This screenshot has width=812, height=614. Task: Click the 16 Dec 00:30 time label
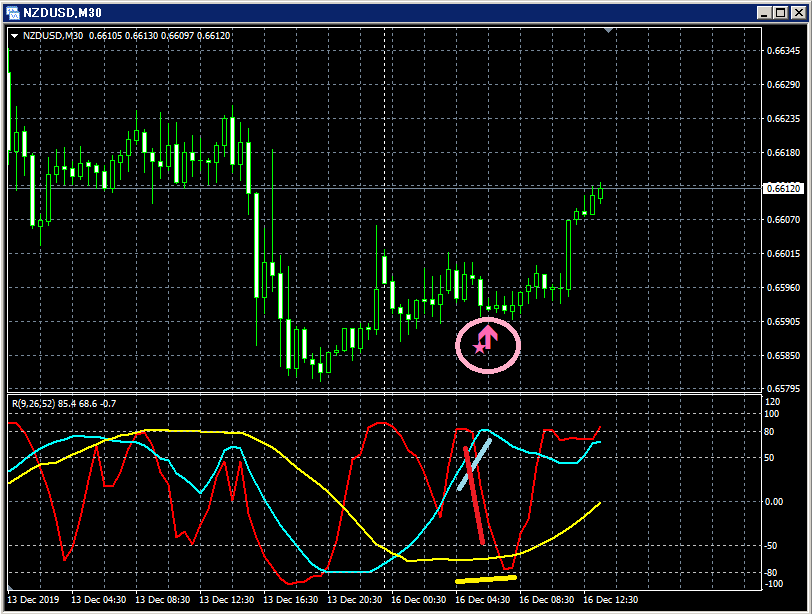click(418, 600)
